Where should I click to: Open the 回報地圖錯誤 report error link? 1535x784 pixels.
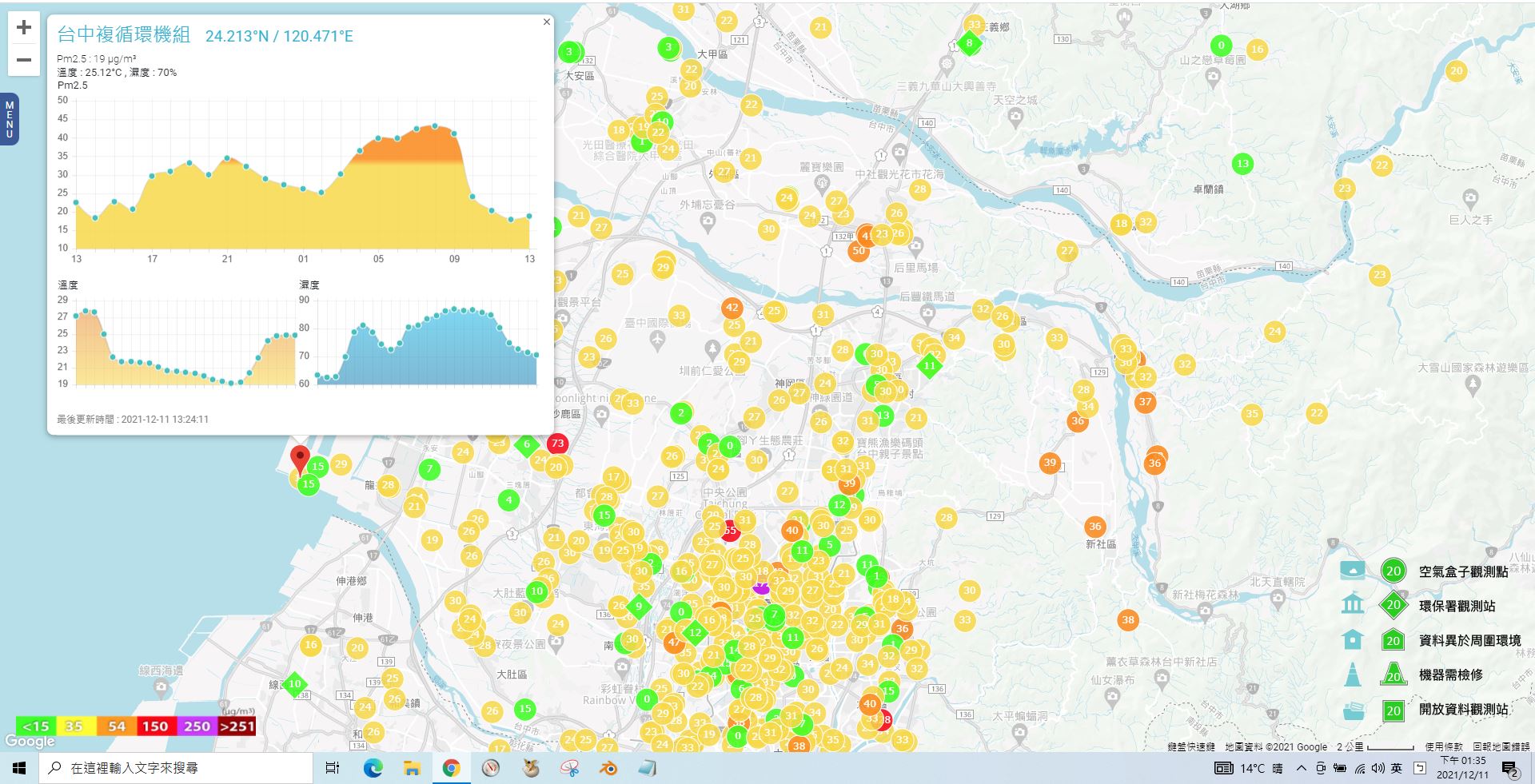1501,746
